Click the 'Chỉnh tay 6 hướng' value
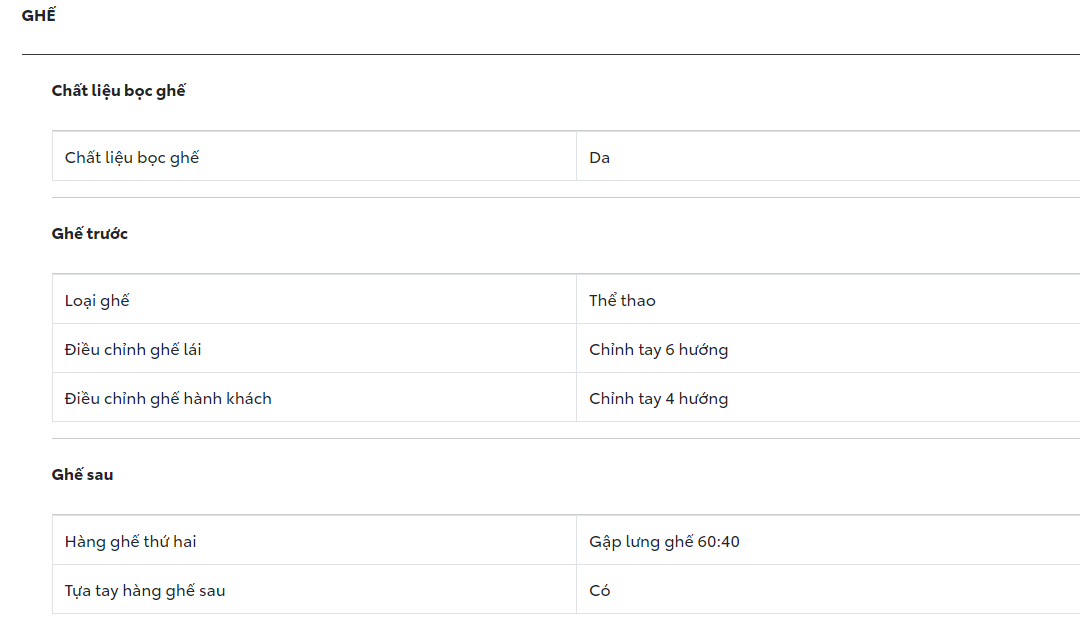 tap(658, 350)
